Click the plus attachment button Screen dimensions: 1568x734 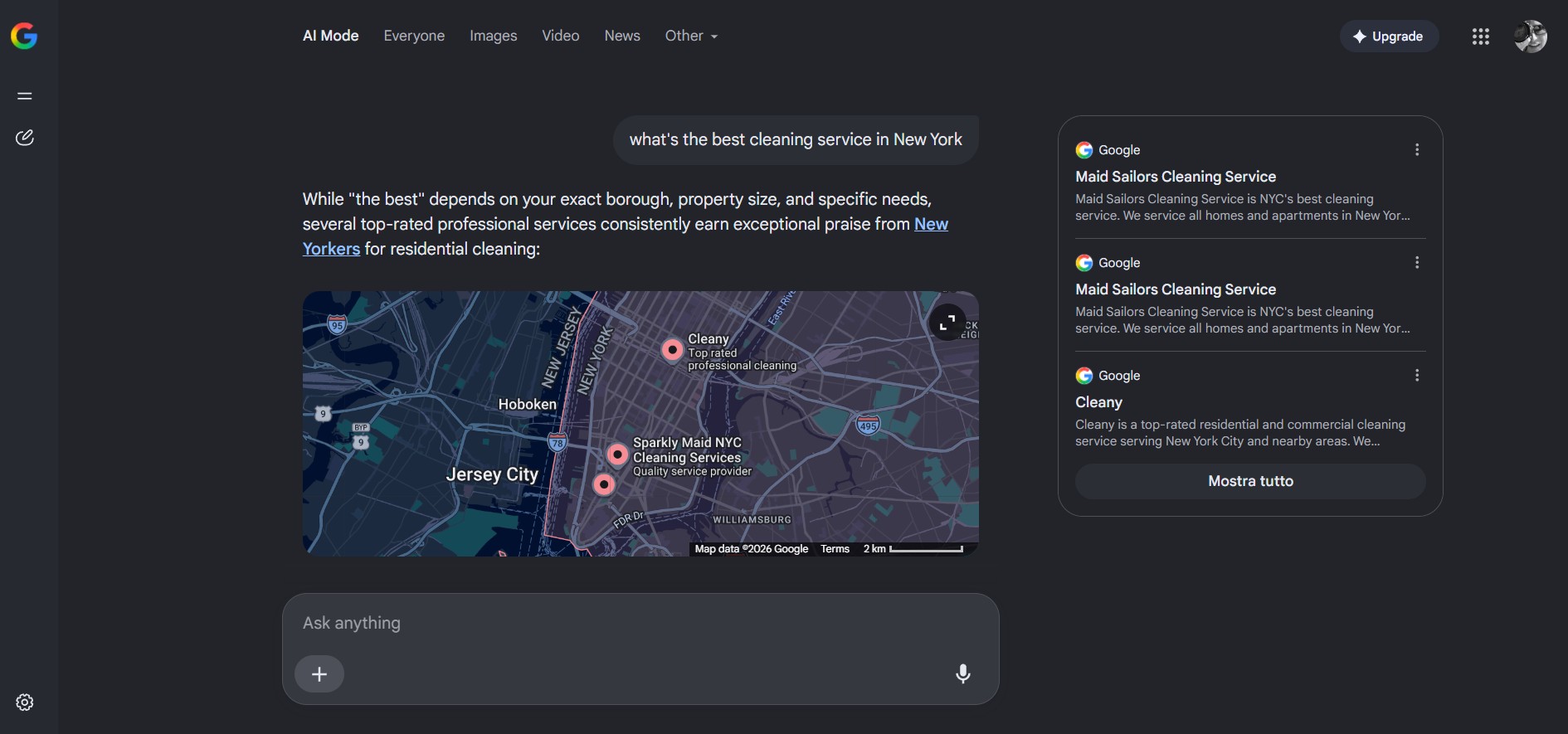click(x=319, y=674)
